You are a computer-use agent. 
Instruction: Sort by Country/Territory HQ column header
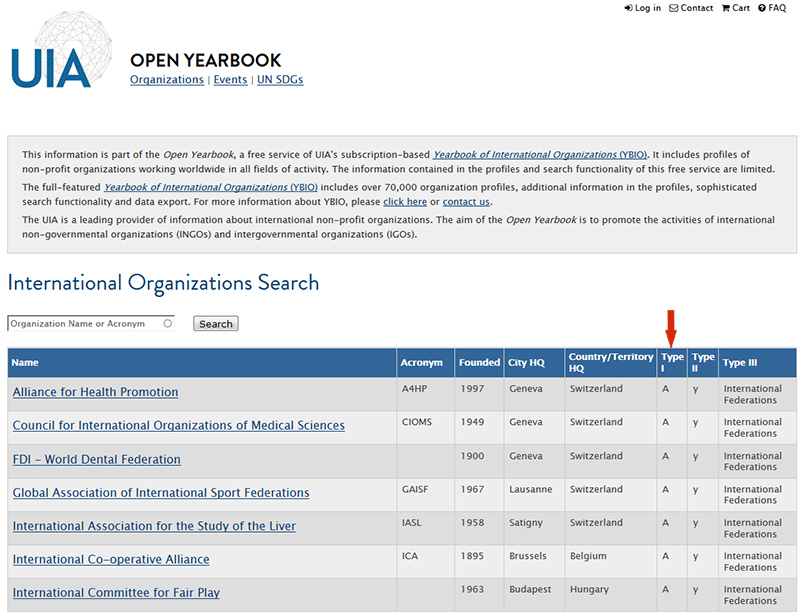(611, 363)
